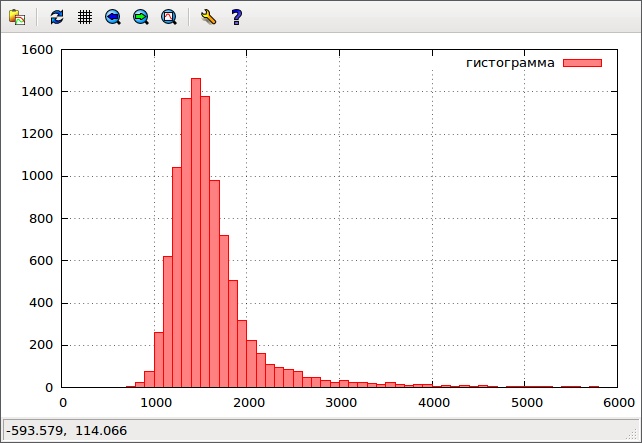
Task: Click the red legend sample box
Action: 582,63
